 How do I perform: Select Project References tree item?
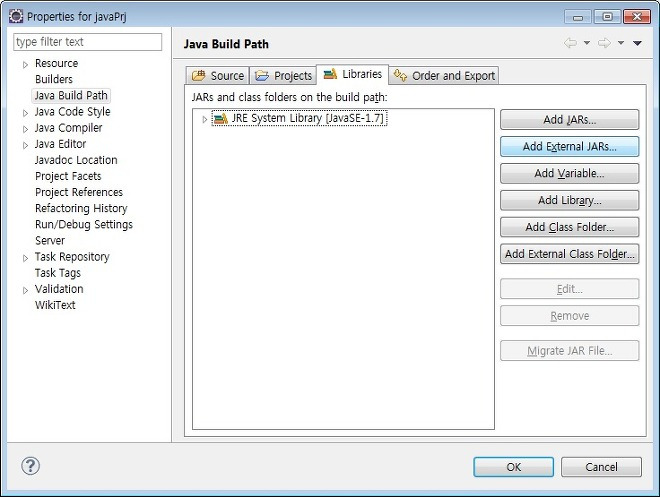click(79, 192)
